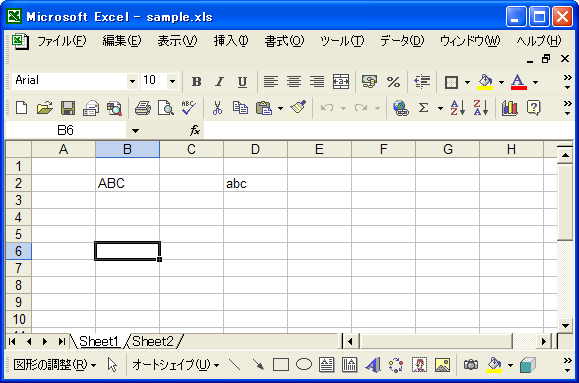
Task: Run spell check (ABC checkmark)
Action: pos(189,108)
